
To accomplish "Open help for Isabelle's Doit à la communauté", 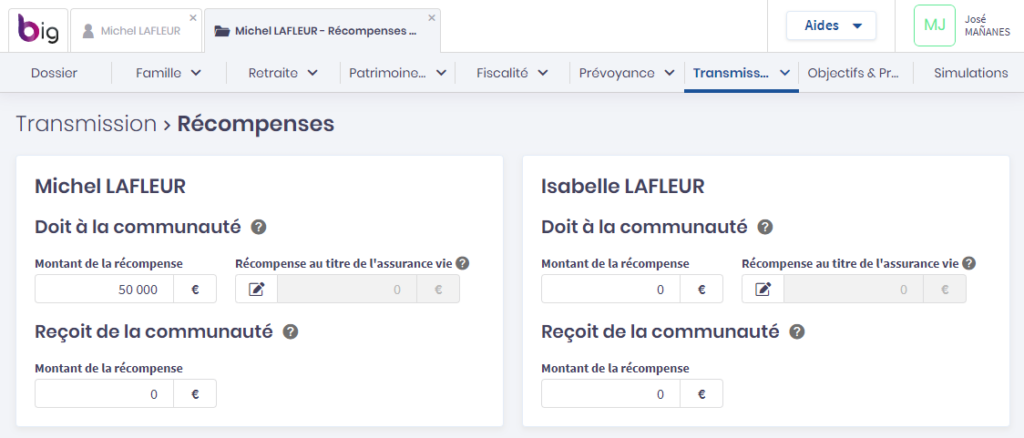I will click(x=765, y=227).
